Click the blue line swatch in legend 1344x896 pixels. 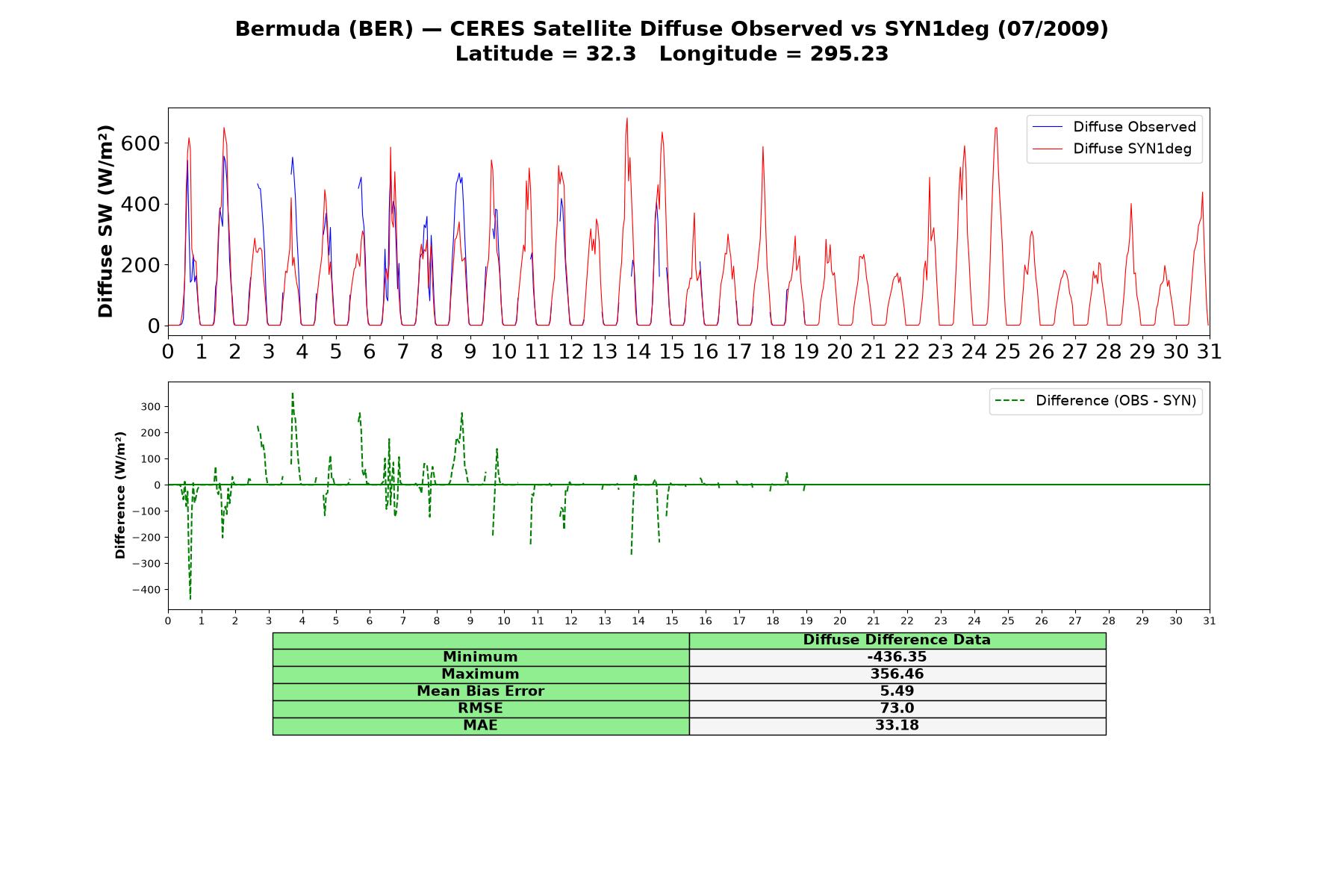(1048, 127)
